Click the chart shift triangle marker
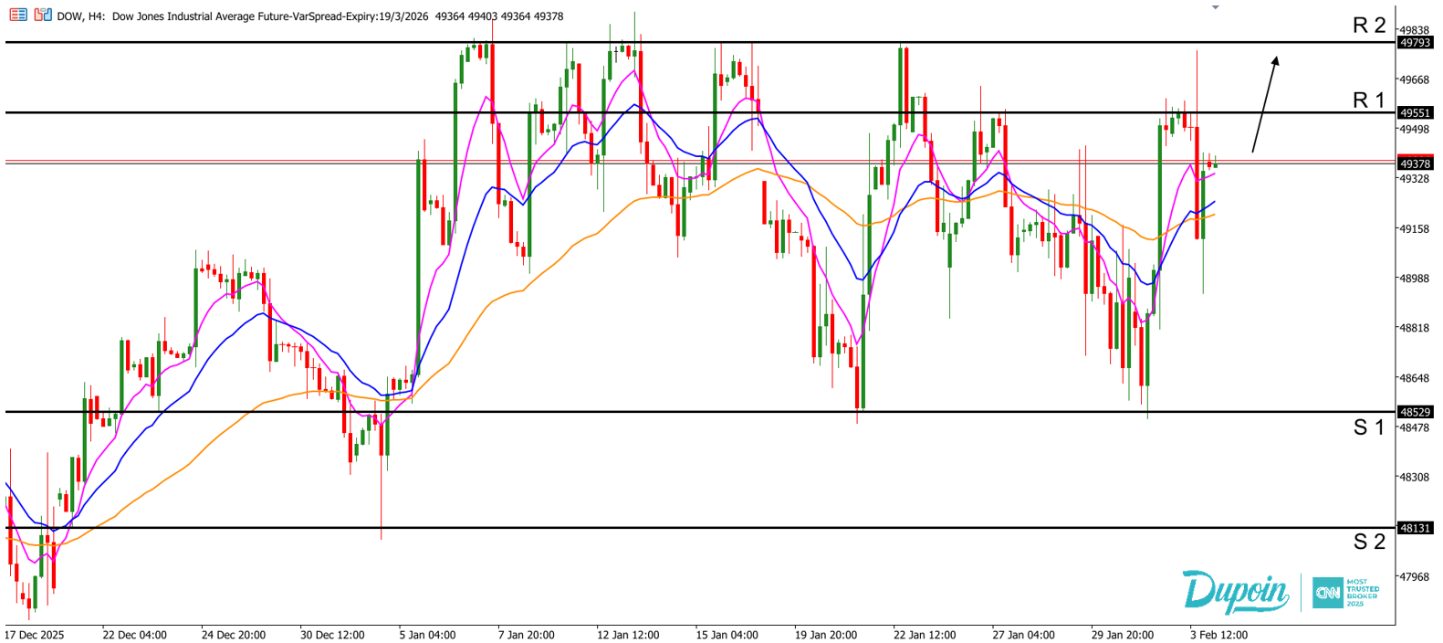This screenshot has height=643, width=1443. 1215,7
